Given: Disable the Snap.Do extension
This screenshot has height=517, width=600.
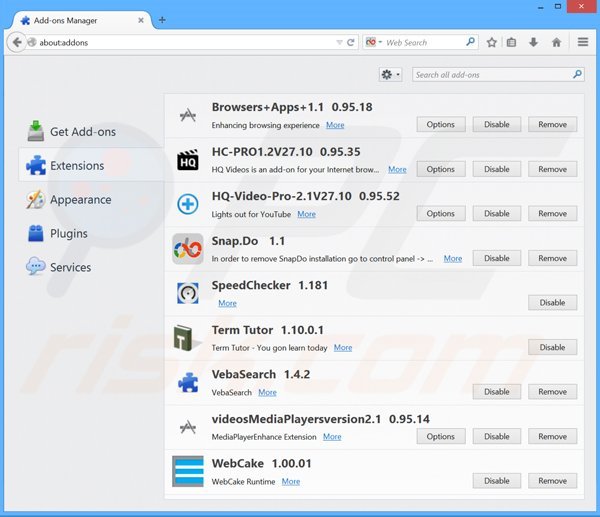Looking at the screenshot, I should (497, 258).
